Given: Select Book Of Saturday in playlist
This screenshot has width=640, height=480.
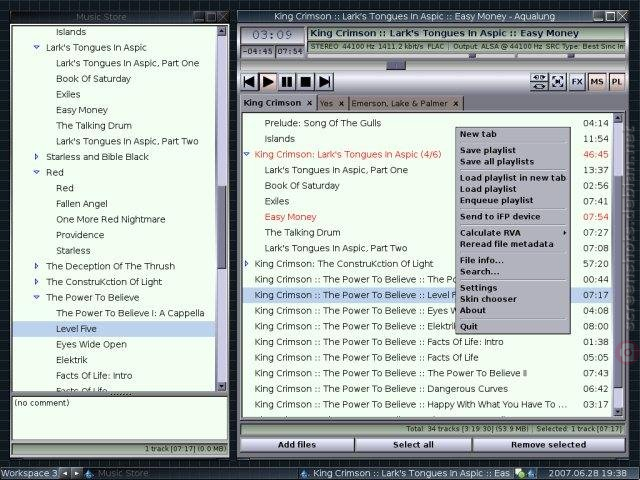Looking at the screenshot, I should [302, 186].
